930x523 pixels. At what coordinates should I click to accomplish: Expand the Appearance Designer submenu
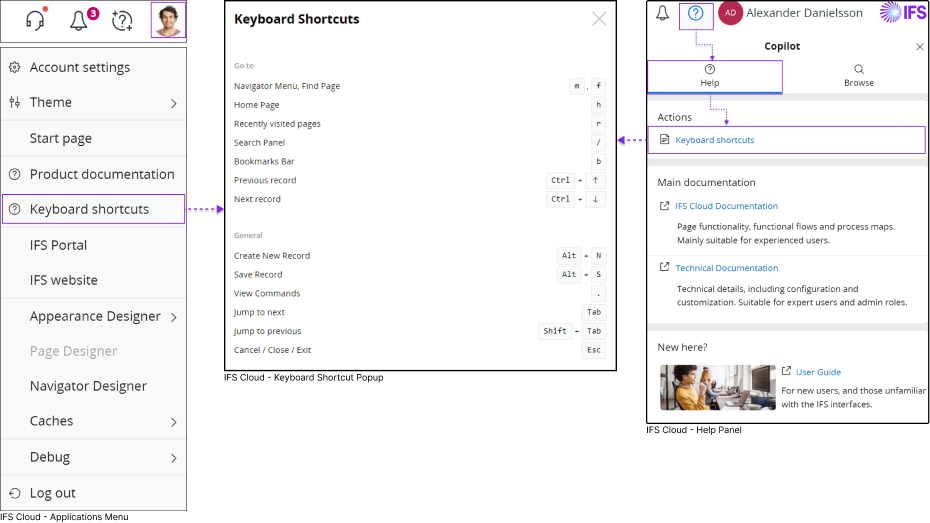click(173, 317)
